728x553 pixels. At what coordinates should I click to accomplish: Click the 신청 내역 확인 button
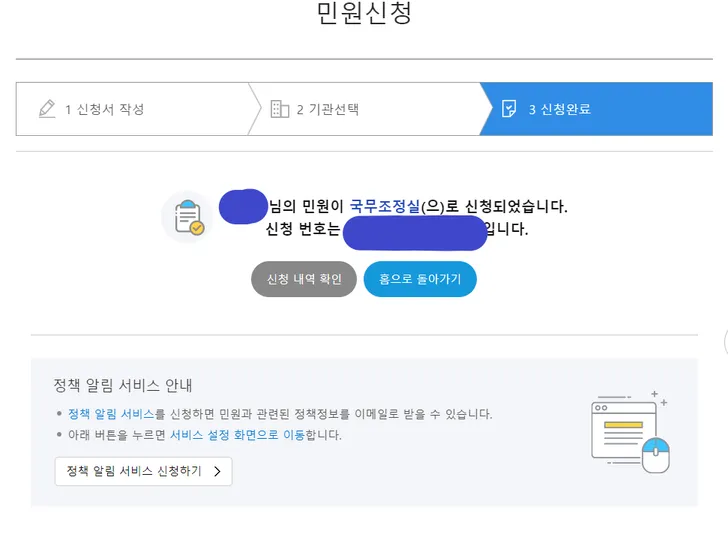point(304,279)
